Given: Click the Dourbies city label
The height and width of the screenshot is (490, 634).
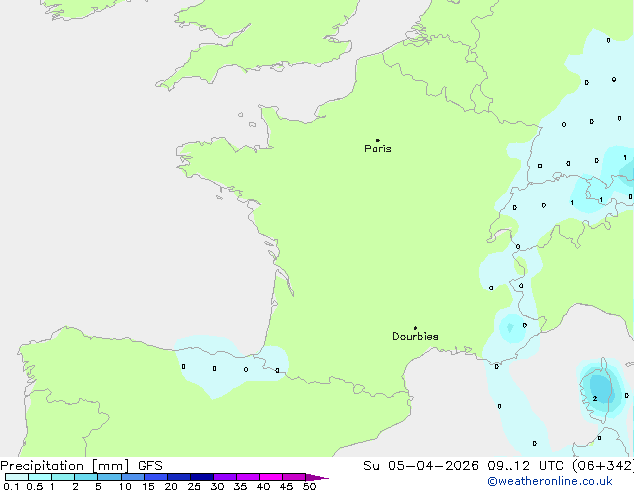Looking at the screenshot, I should [x=415, y=336].
